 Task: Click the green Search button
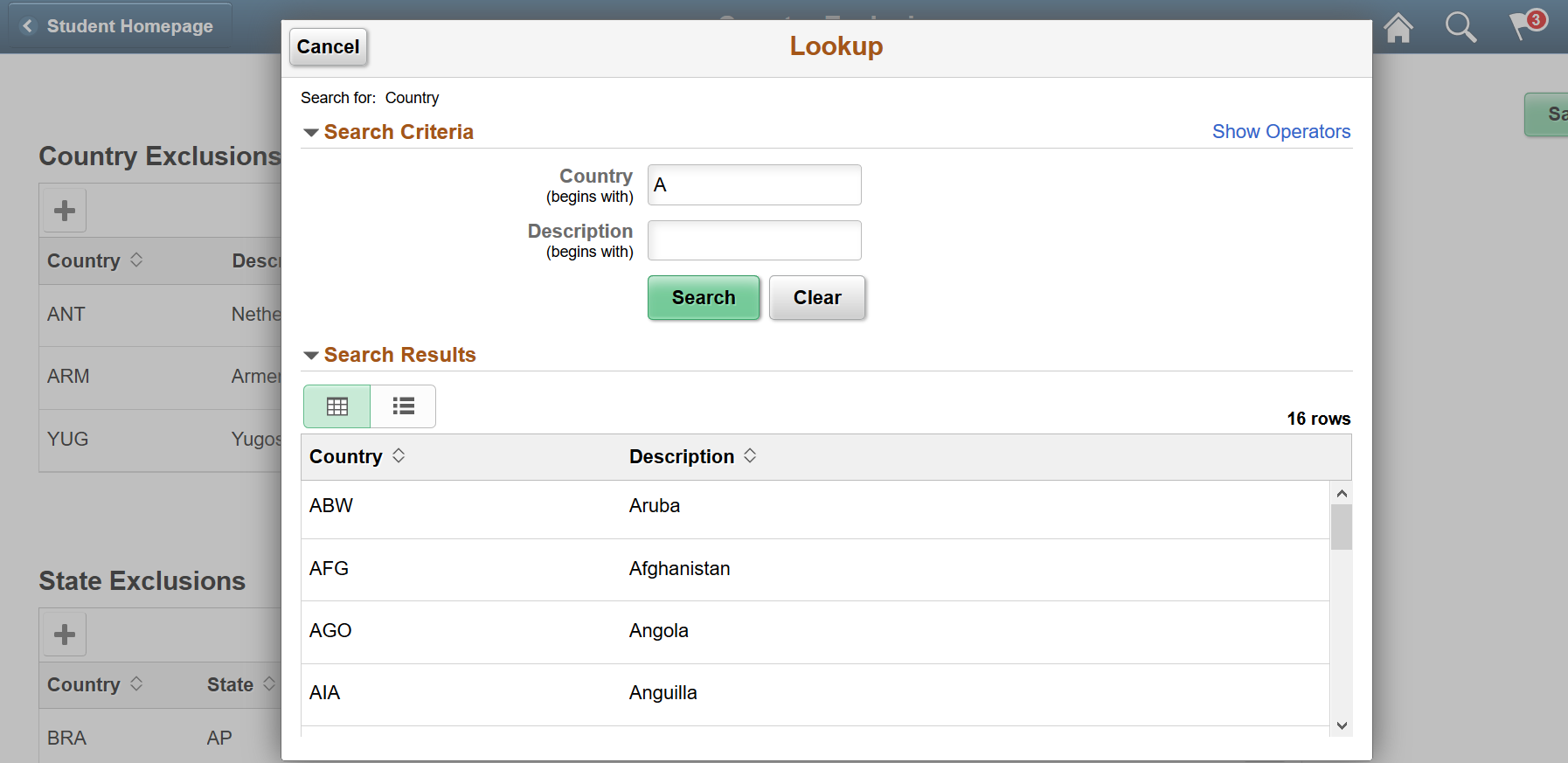(x=704, y=297)
